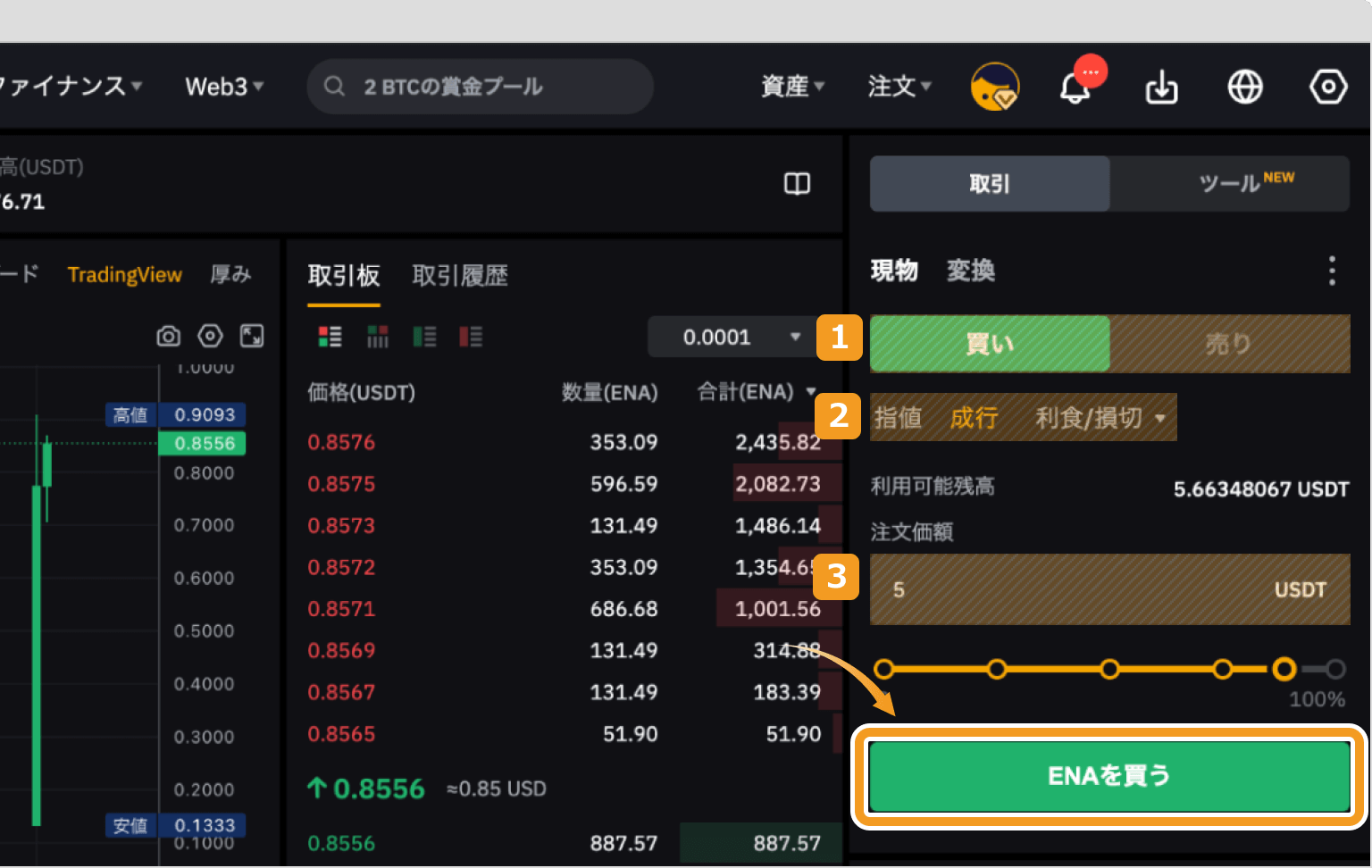Open the user profile avatar
1372x868 pixels.
point(995,87)
